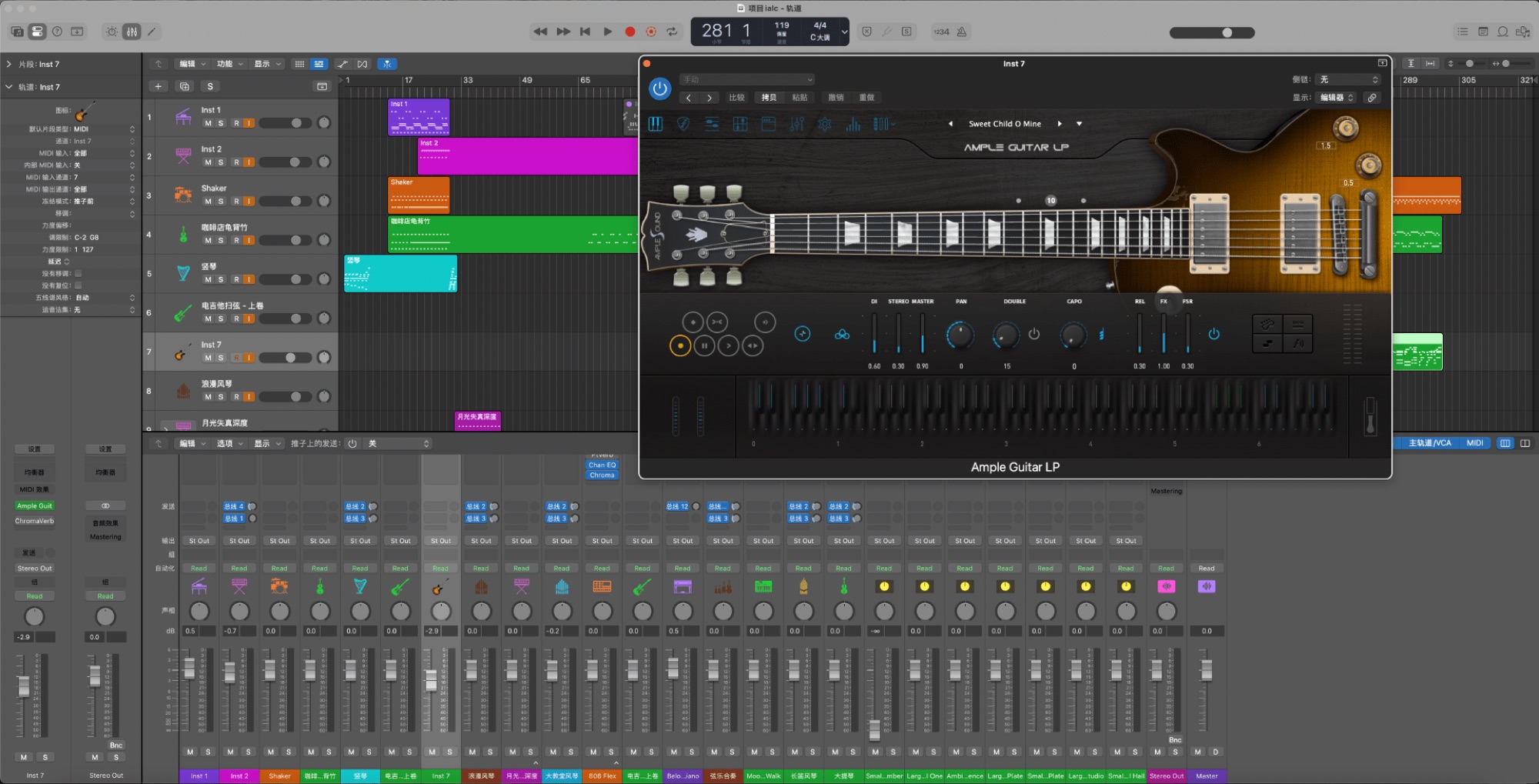Click the red Record button
Viewport: 1539px width, 784px height.
(630, 32)
